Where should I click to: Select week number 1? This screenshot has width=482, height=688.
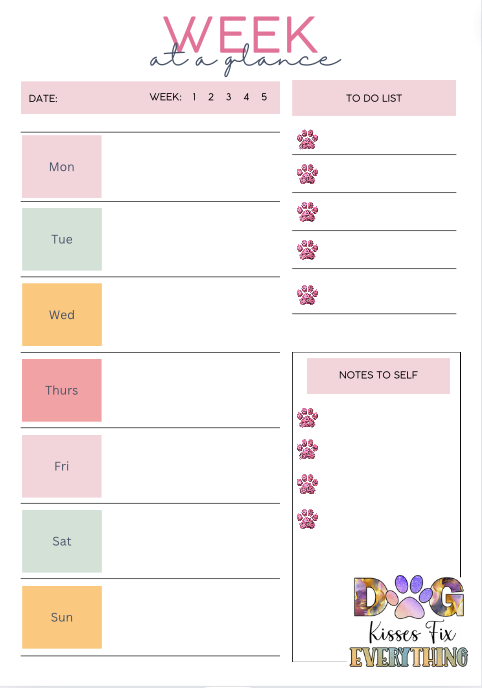pos(194,97)
